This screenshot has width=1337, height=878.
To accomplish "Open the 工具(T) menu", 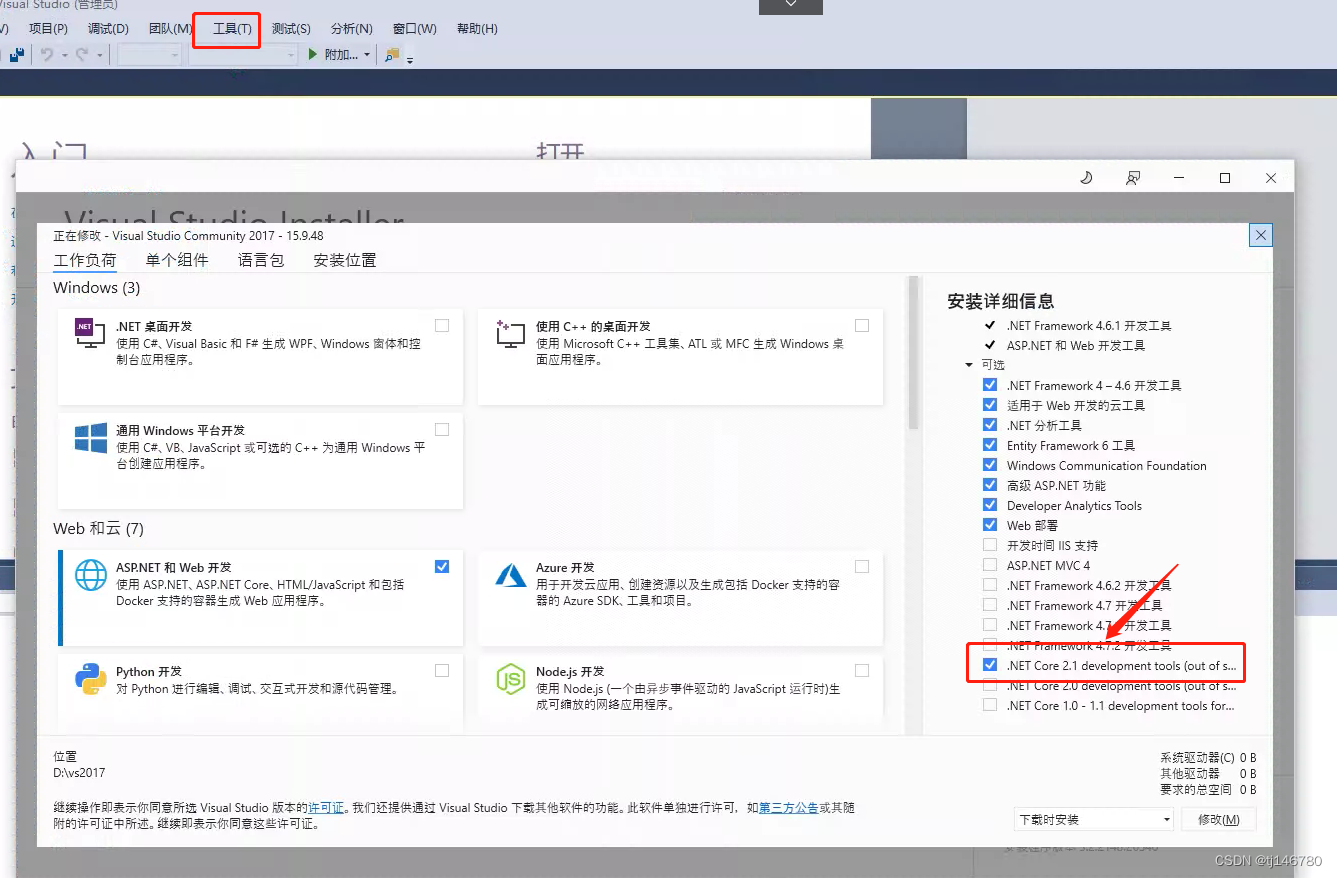I will (x=232, y=29).
